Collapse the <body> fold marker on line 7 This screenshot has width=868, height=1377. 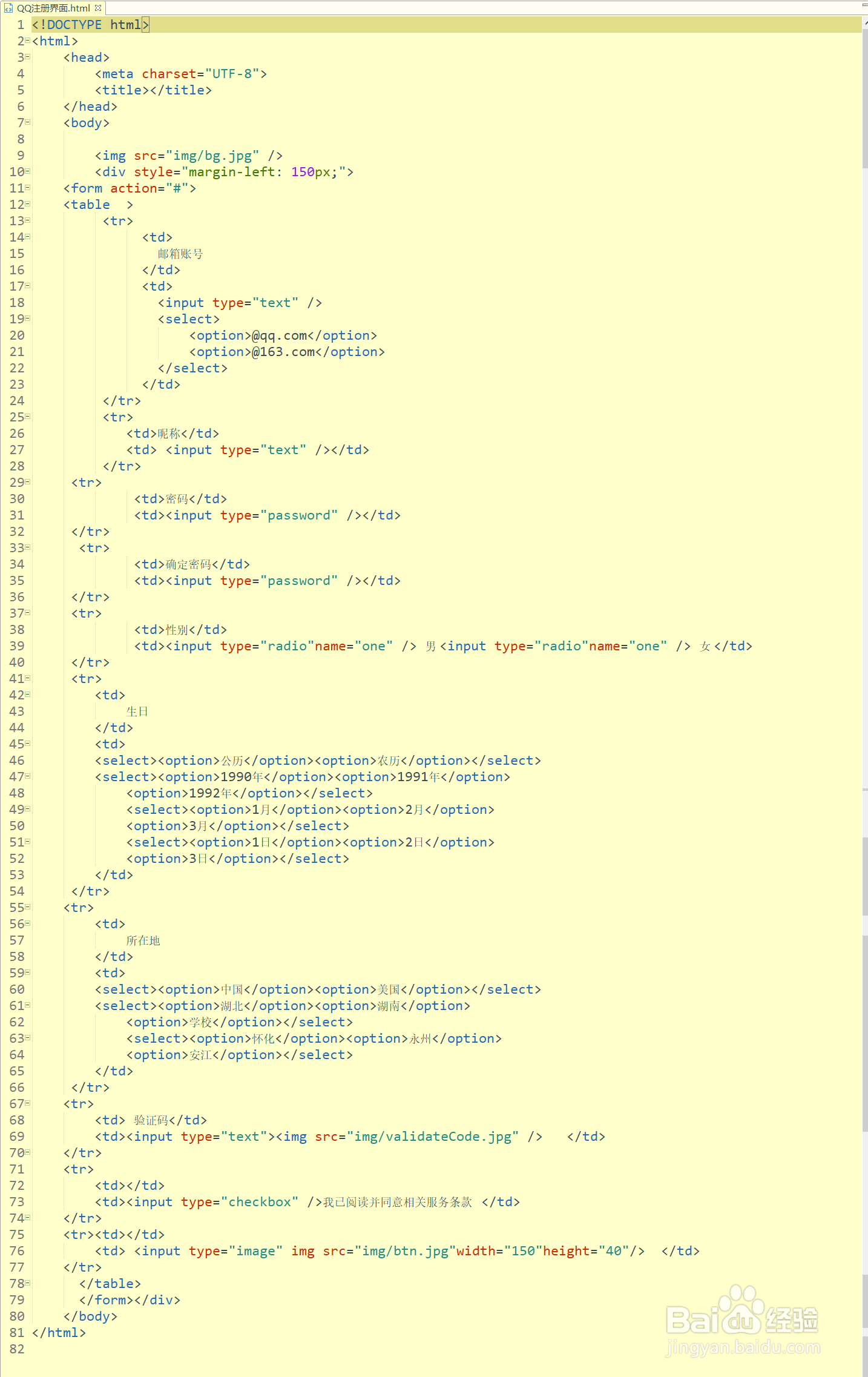pos(28,122)
